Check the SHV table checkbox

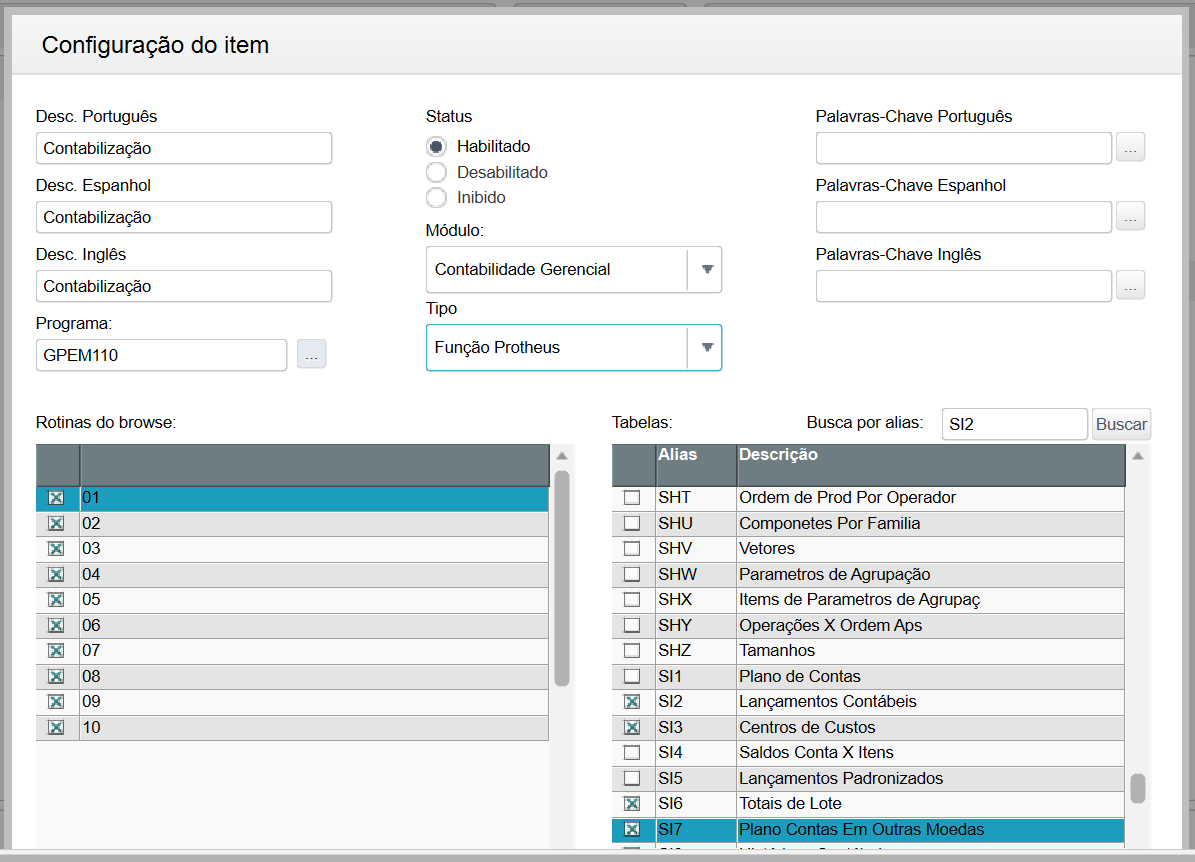(632, 549)
